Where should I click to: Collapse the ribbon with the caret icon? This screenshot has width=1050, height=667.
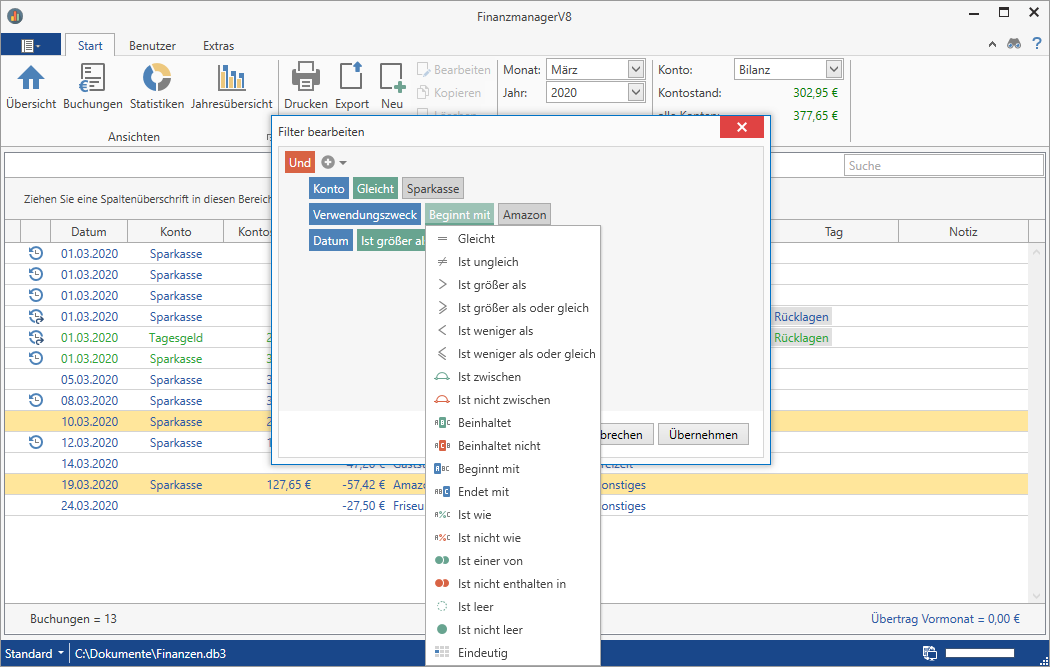[x=992, y=44]
